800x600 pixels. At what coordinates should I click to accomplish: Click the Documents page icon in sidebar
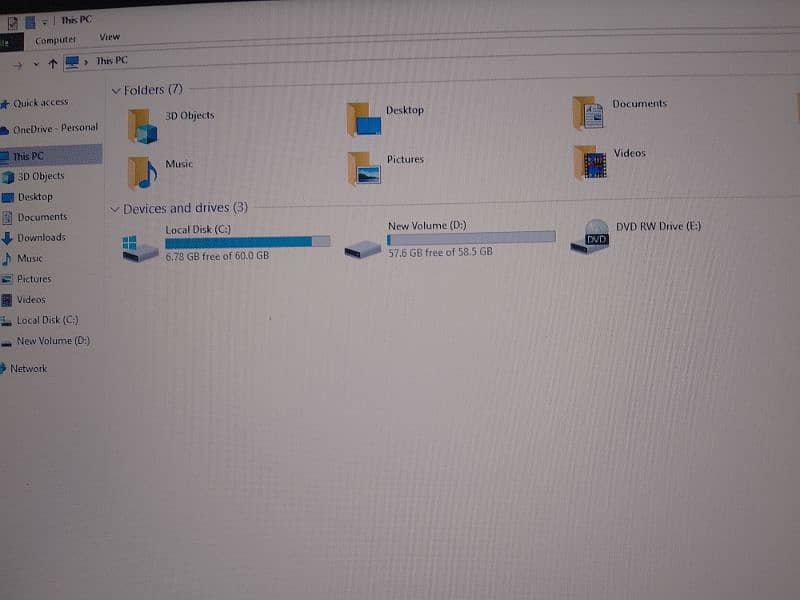(x=7, y=218)
